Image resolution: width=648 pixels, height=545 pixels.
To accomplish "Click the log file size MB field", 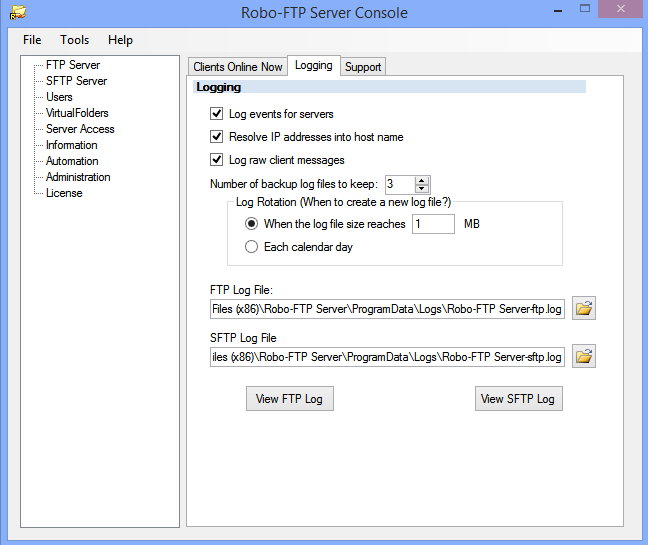I will click(433, 224).
